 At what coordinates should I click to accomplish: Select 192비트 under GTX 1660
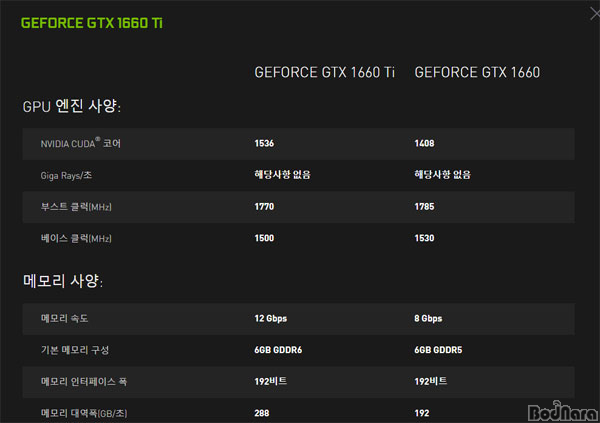[430, 381]
